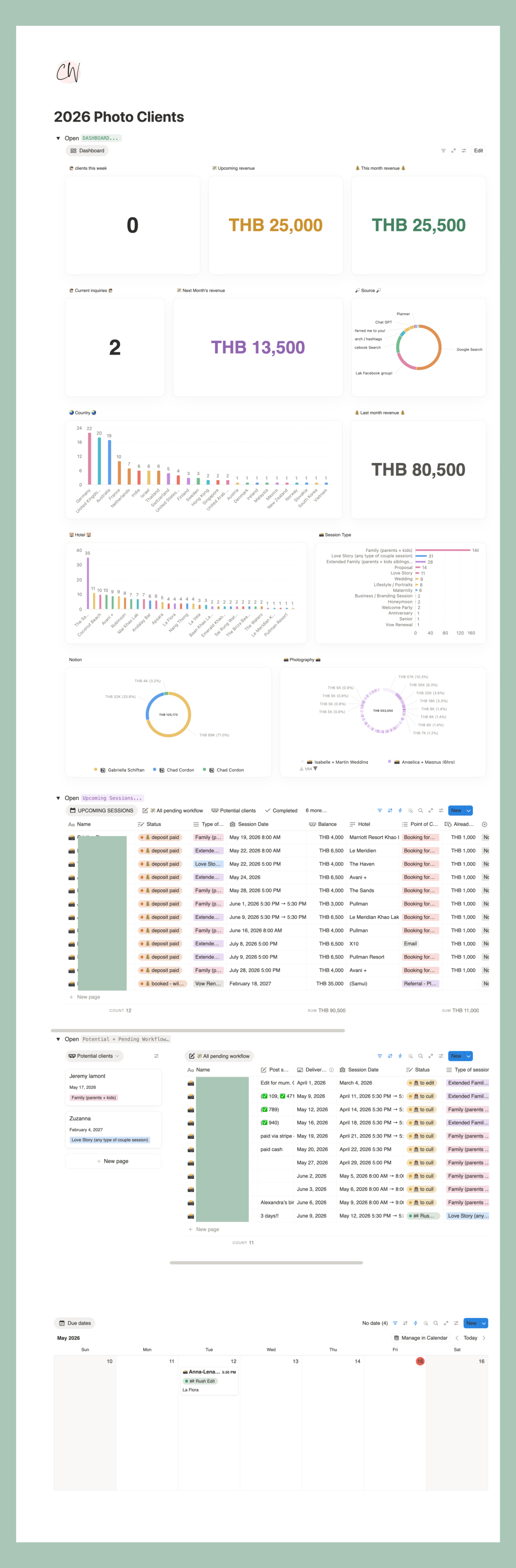Screen dimensions: 516x1568
Task: Click sort icon in pending workflow toolbar
Action: (x=390, y=1056)
